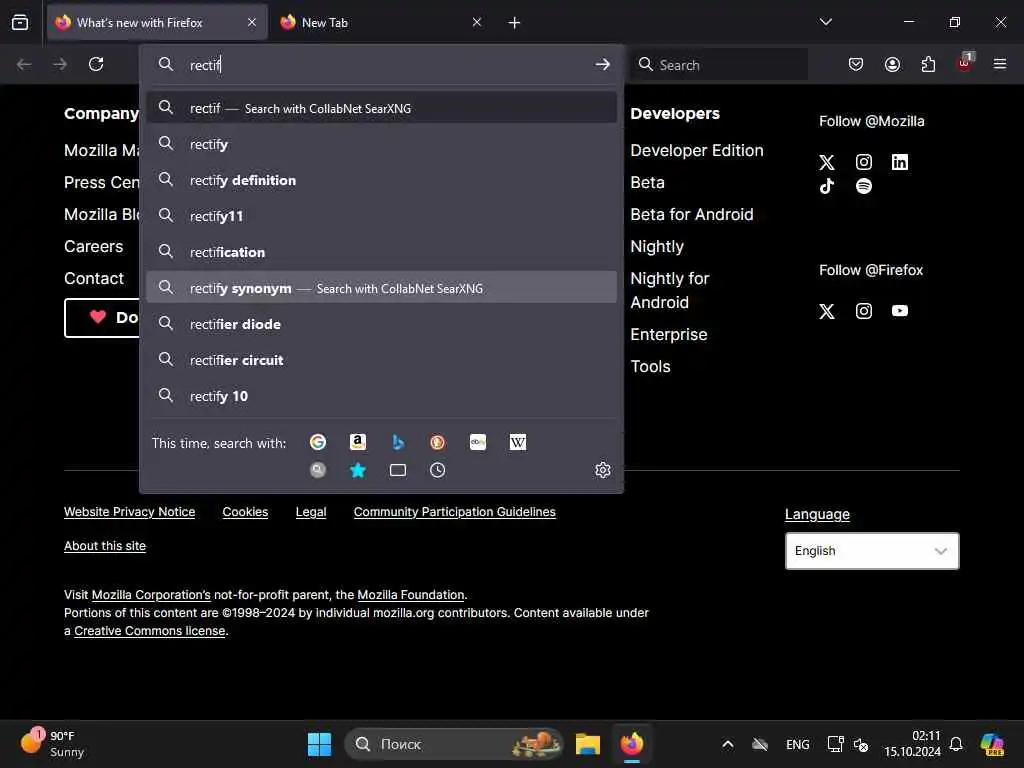Choose the plain "rectify" suggestion
Viewport: 1024px width, 768px height.
(381, 144)
